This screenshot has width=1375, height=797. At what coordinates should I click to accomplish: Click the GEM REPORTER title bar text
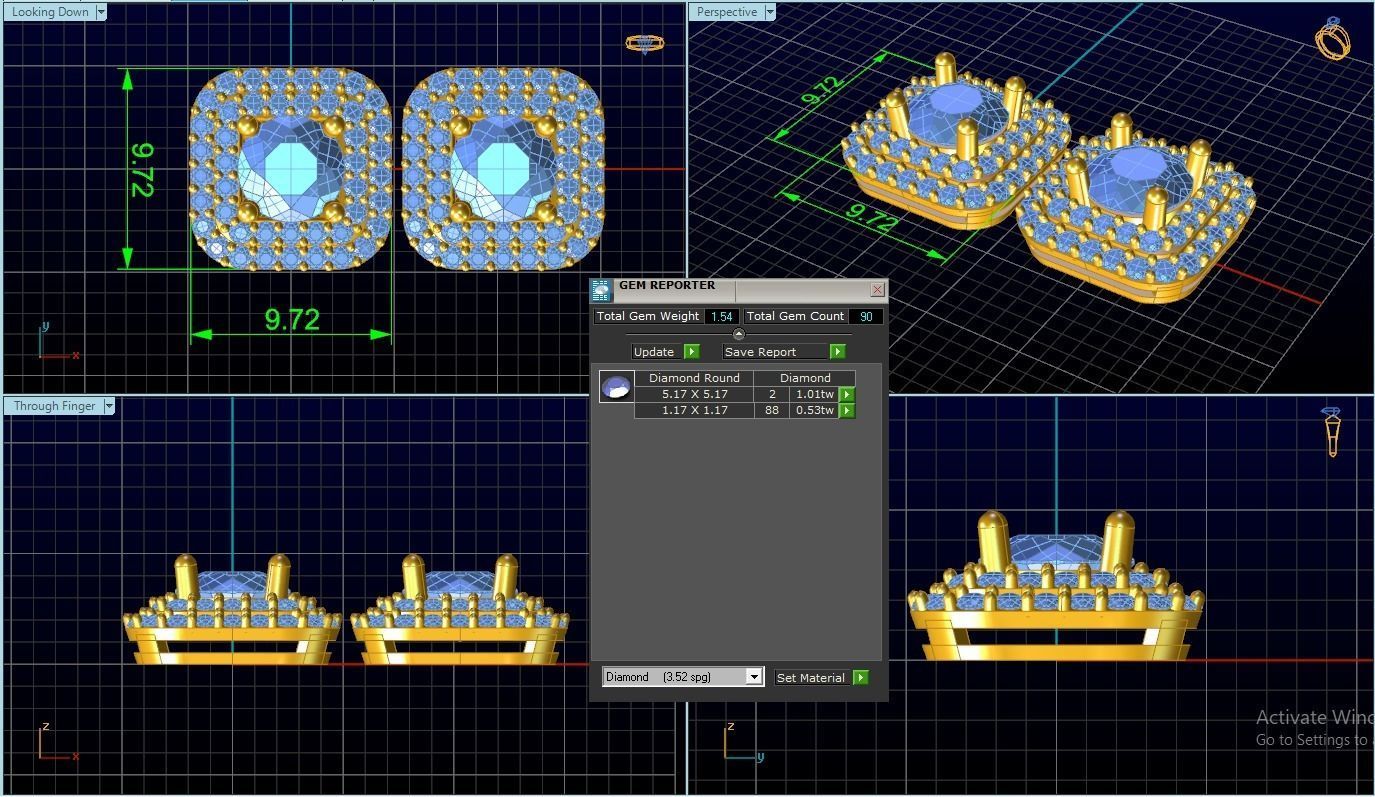tap(667, 286)
